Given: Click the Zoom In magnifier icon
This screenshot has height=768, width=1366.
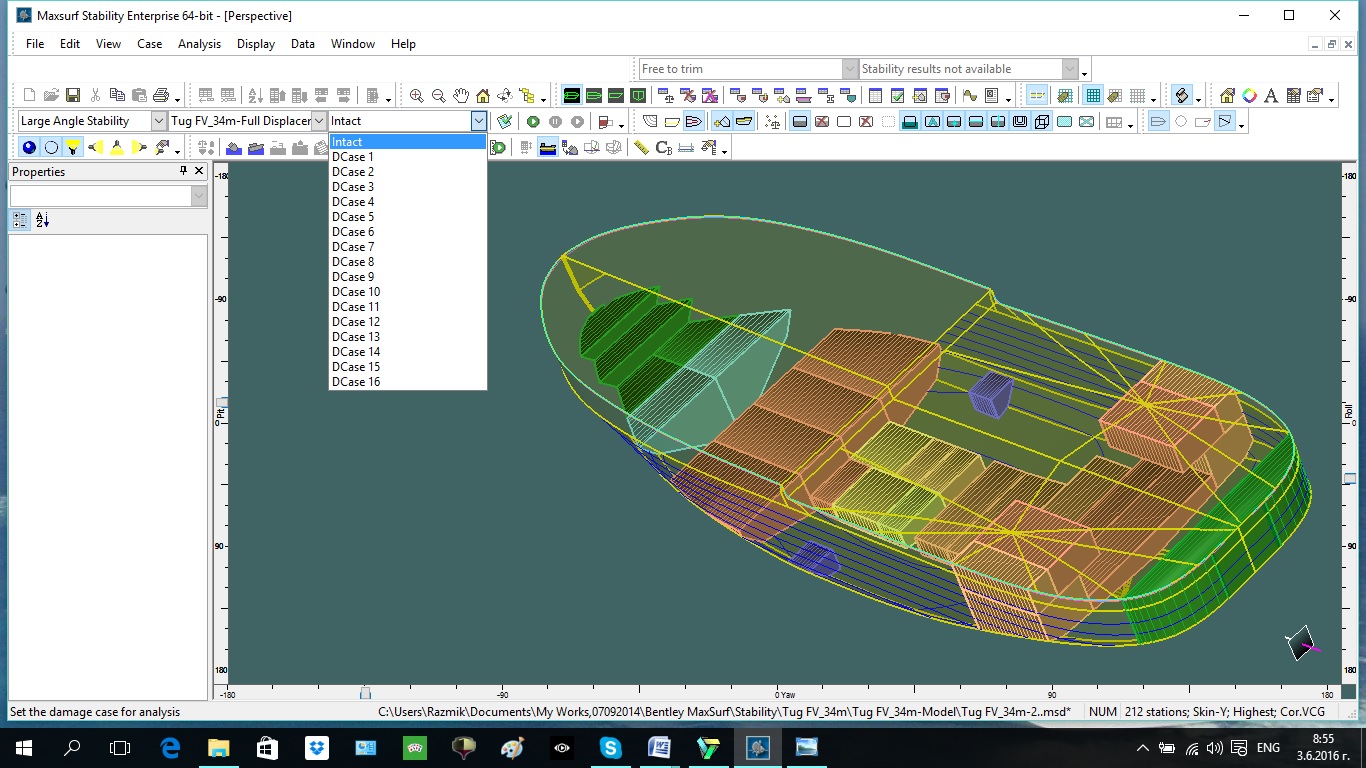Looking at the screenshot, I should [417, 96].
